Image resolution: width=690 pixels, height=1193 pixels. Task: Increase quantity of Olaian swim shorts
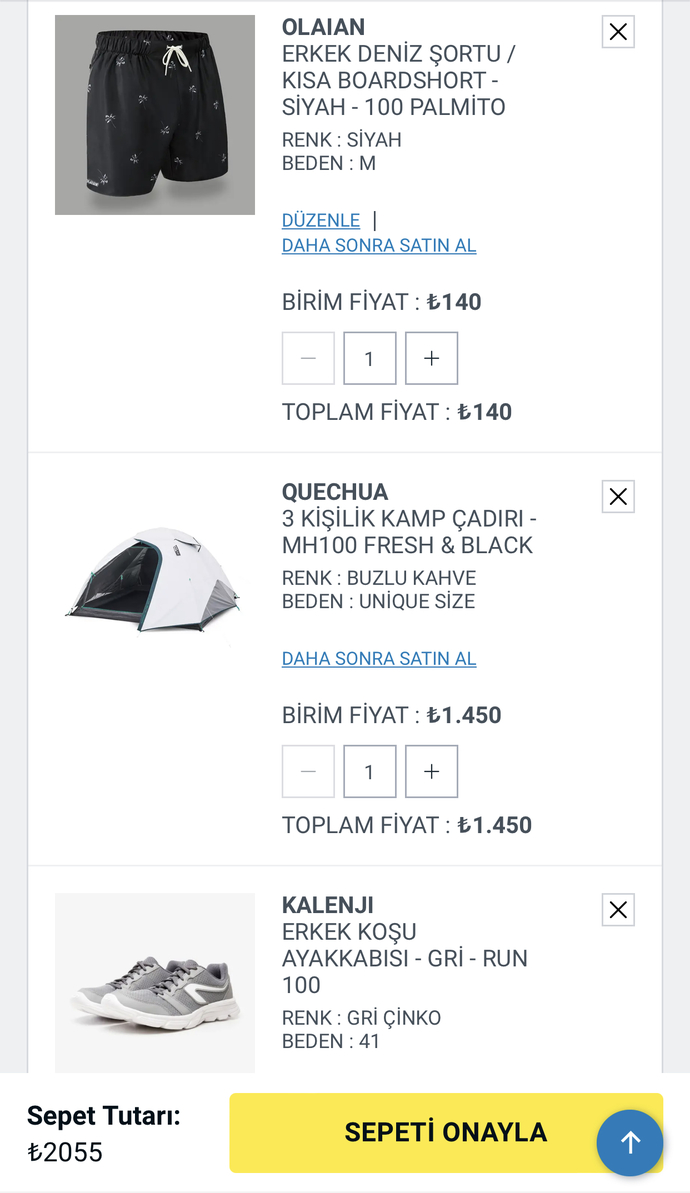[431, 358]
